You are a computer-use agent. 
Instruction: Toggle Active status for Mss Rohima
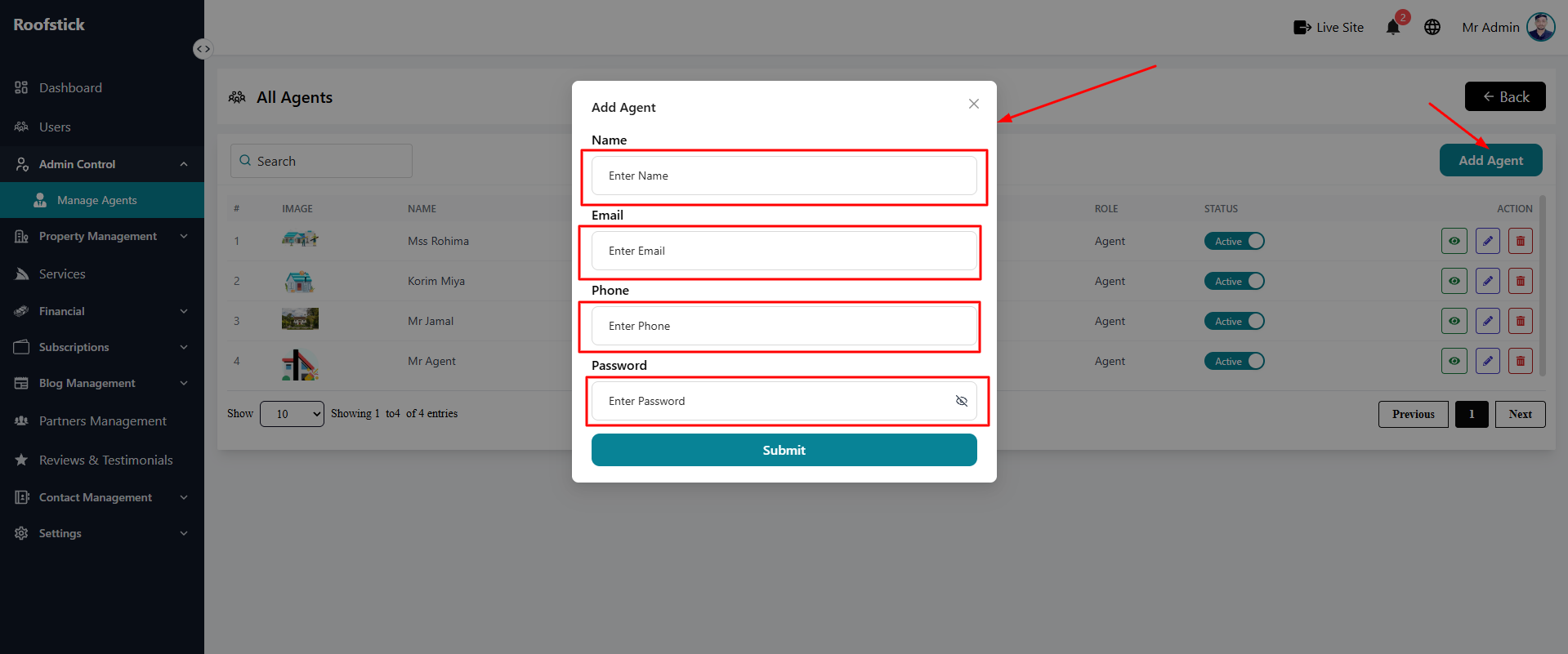tap(1235, 241)
